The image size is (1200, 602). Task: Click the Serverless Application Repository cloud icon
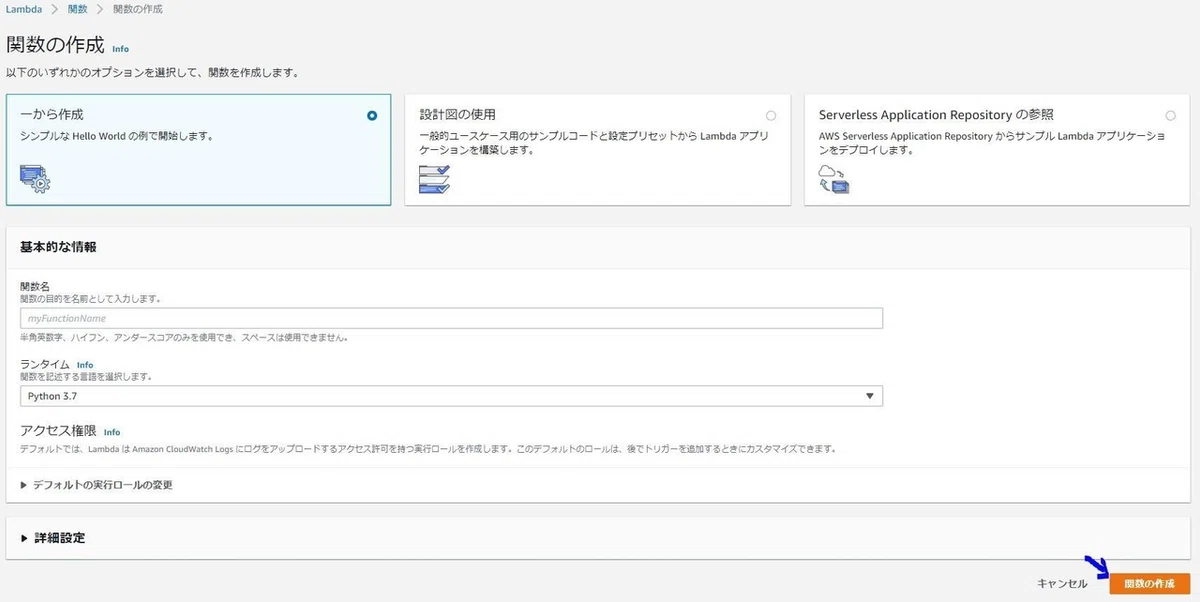pos(833,179)
